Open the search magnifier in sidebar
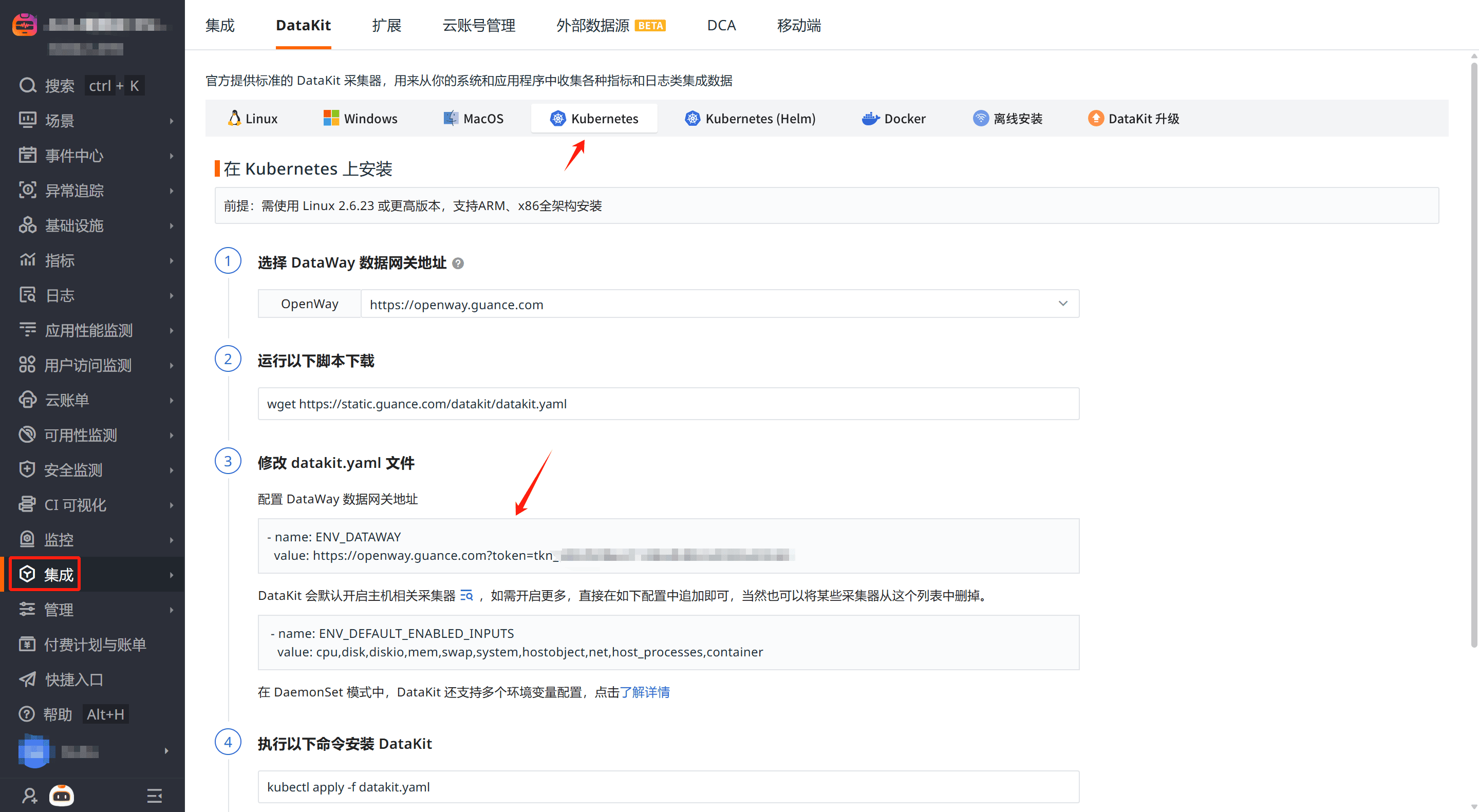The width and height of the screenshot is (1479, 812). coord(28,85)
